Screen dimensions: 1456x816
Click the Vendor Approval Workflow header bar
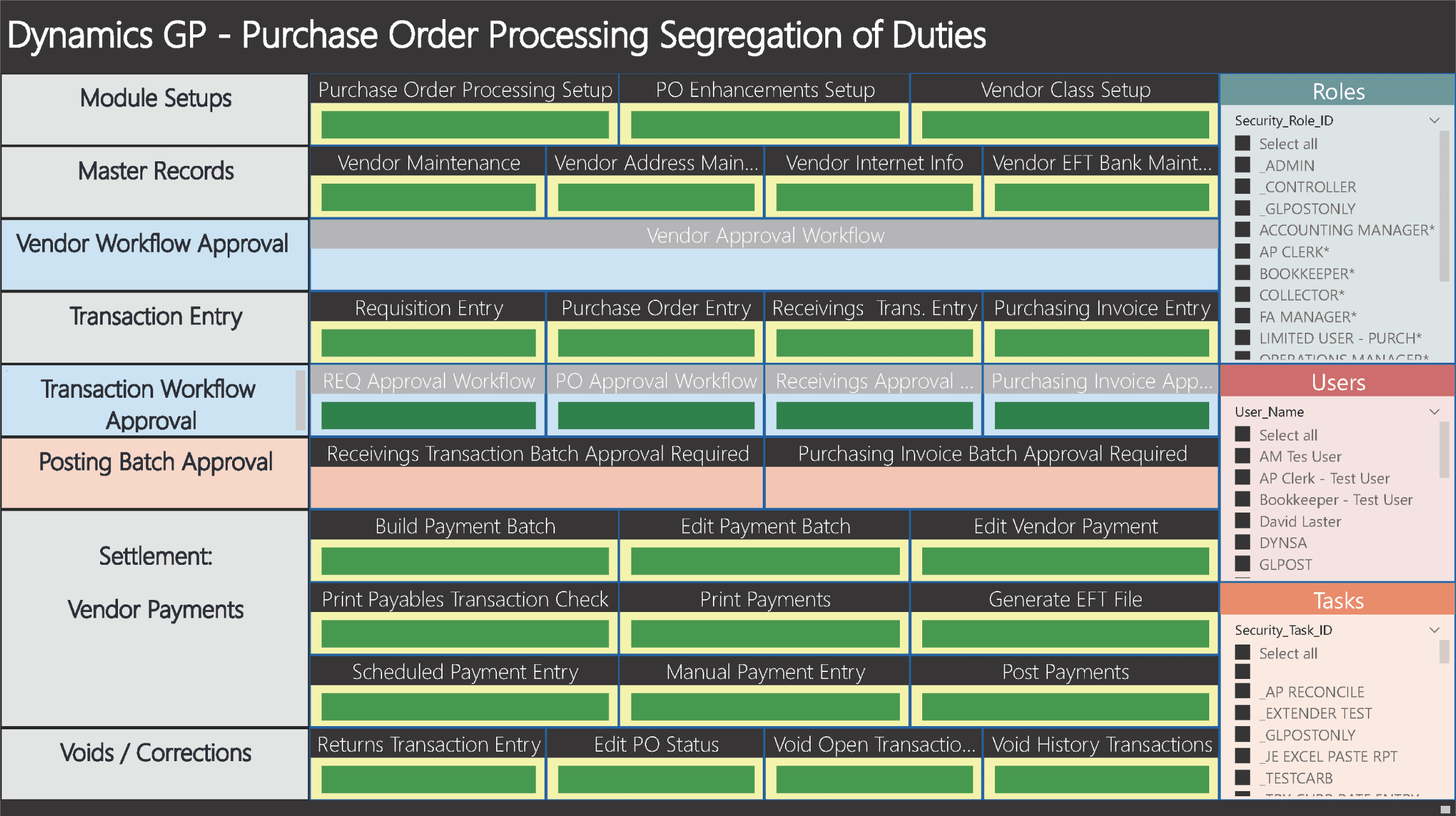[765, 235]
